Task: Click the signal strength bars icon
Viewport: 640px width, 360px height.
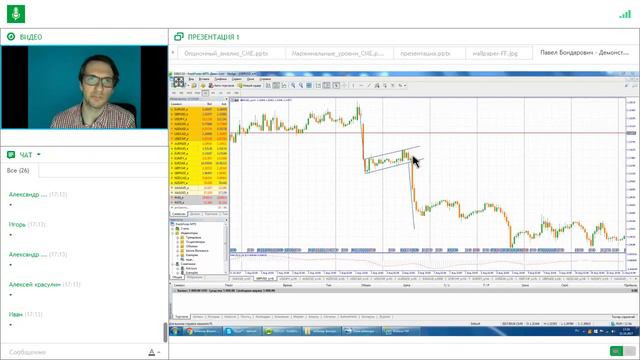Action: (x=625, y=14)
